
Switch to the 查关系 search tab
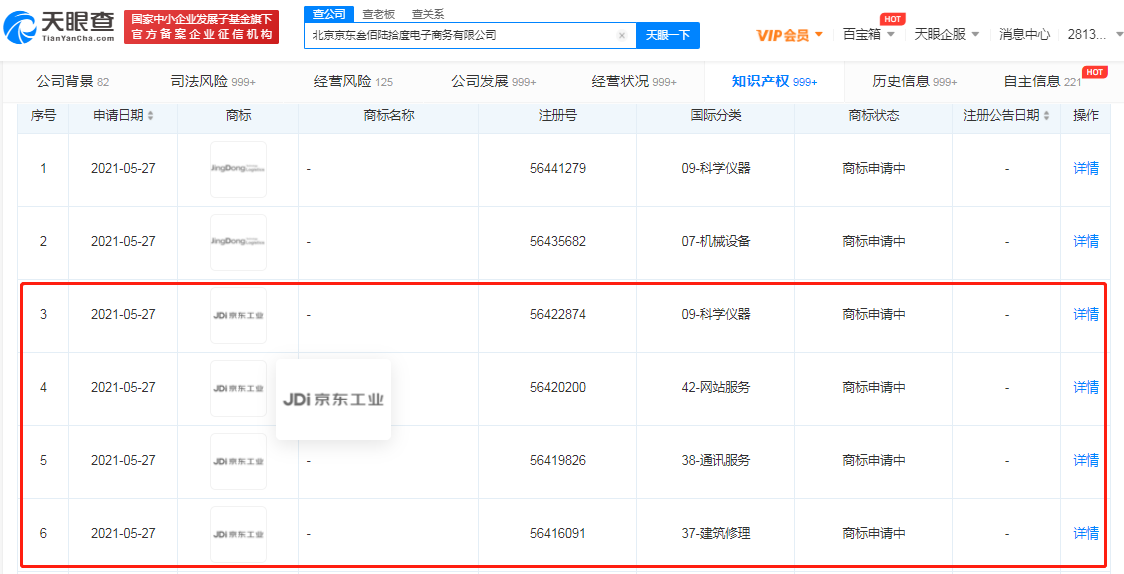point(428,14)
